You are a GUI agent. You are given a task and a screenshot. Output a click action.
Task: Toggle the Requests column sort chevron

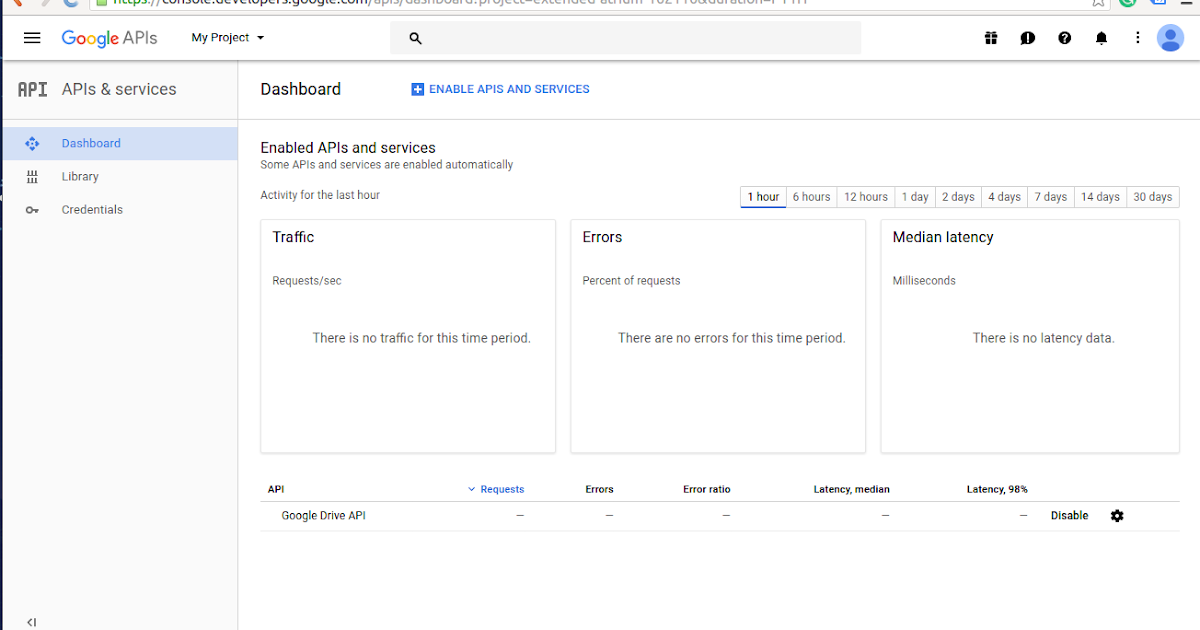point(471,489)
